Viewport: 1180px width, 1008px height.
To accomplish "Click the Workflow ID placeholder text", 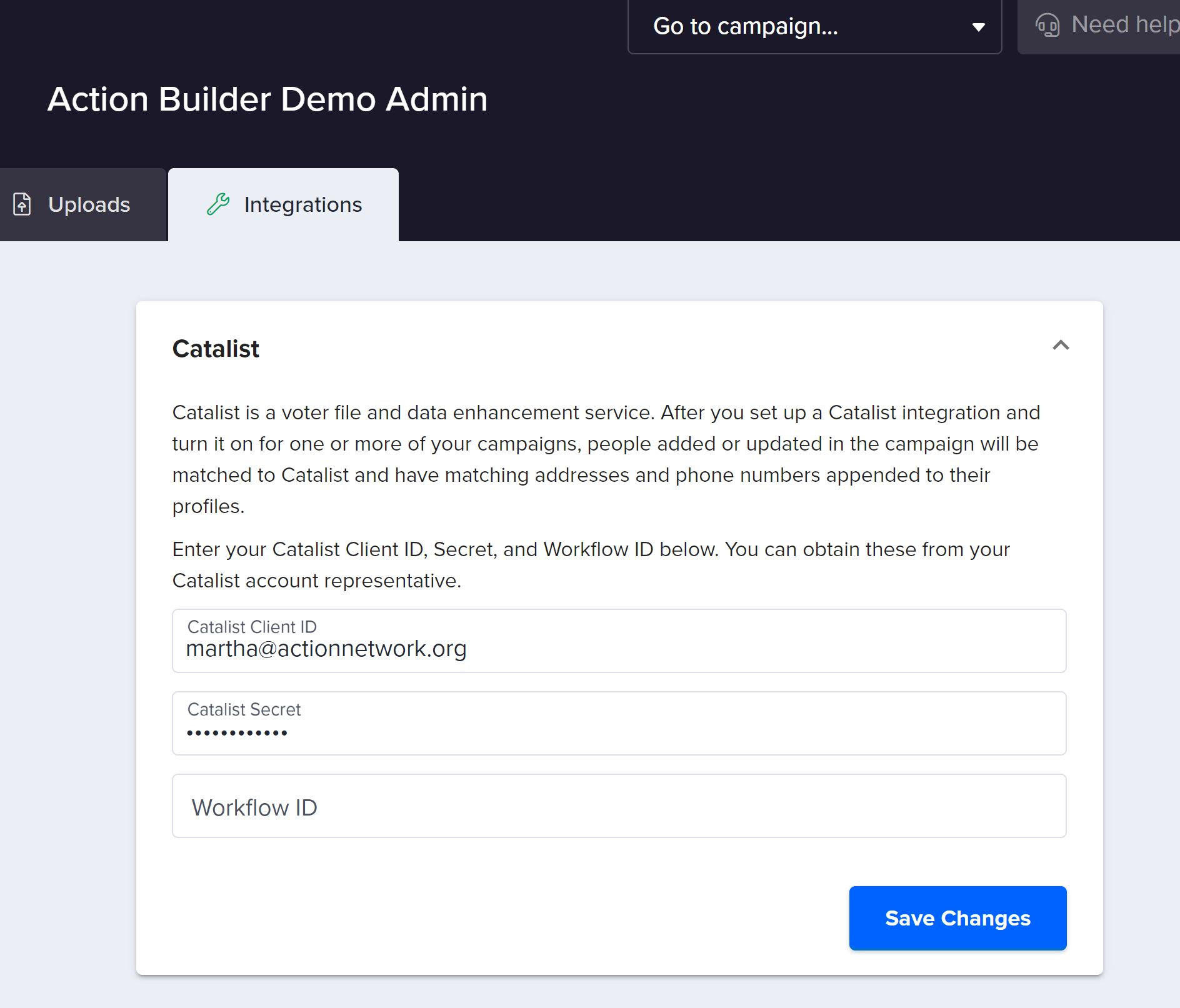I will click(256, 806).
